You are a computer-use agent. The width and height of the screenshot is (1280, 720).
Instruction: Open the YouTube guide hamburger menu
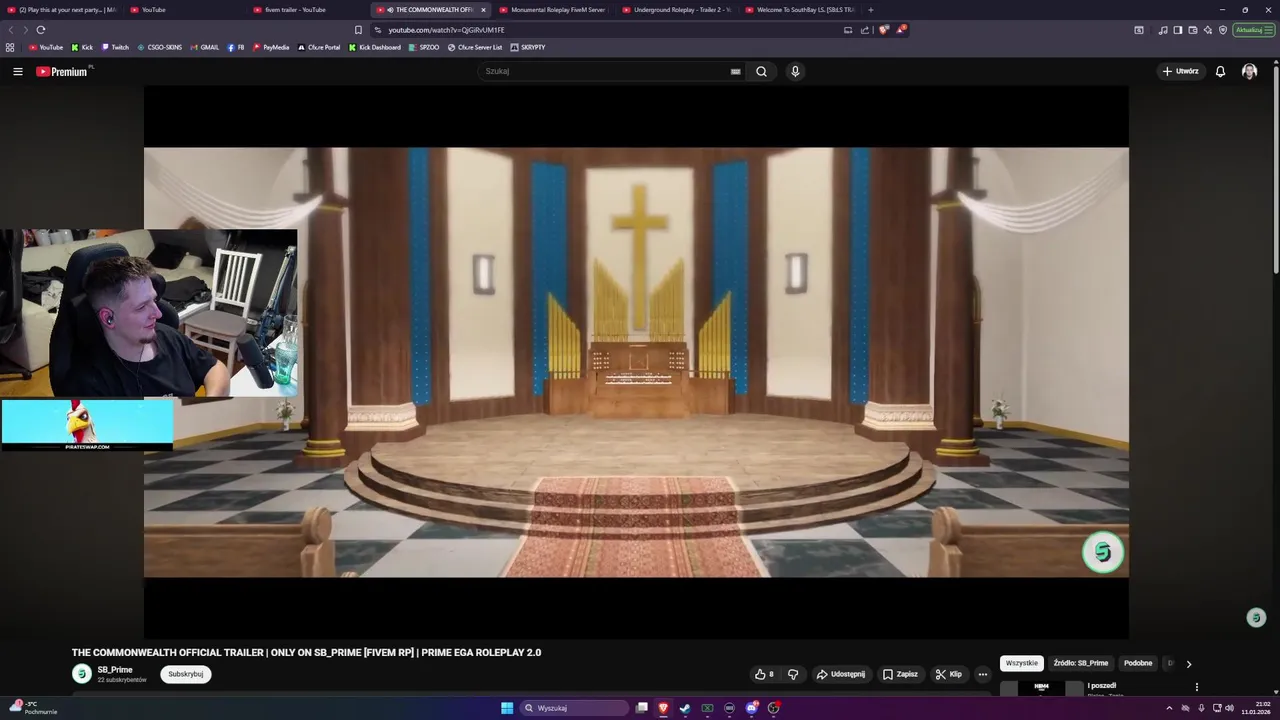pyautogui.click(x=17, y=71)
